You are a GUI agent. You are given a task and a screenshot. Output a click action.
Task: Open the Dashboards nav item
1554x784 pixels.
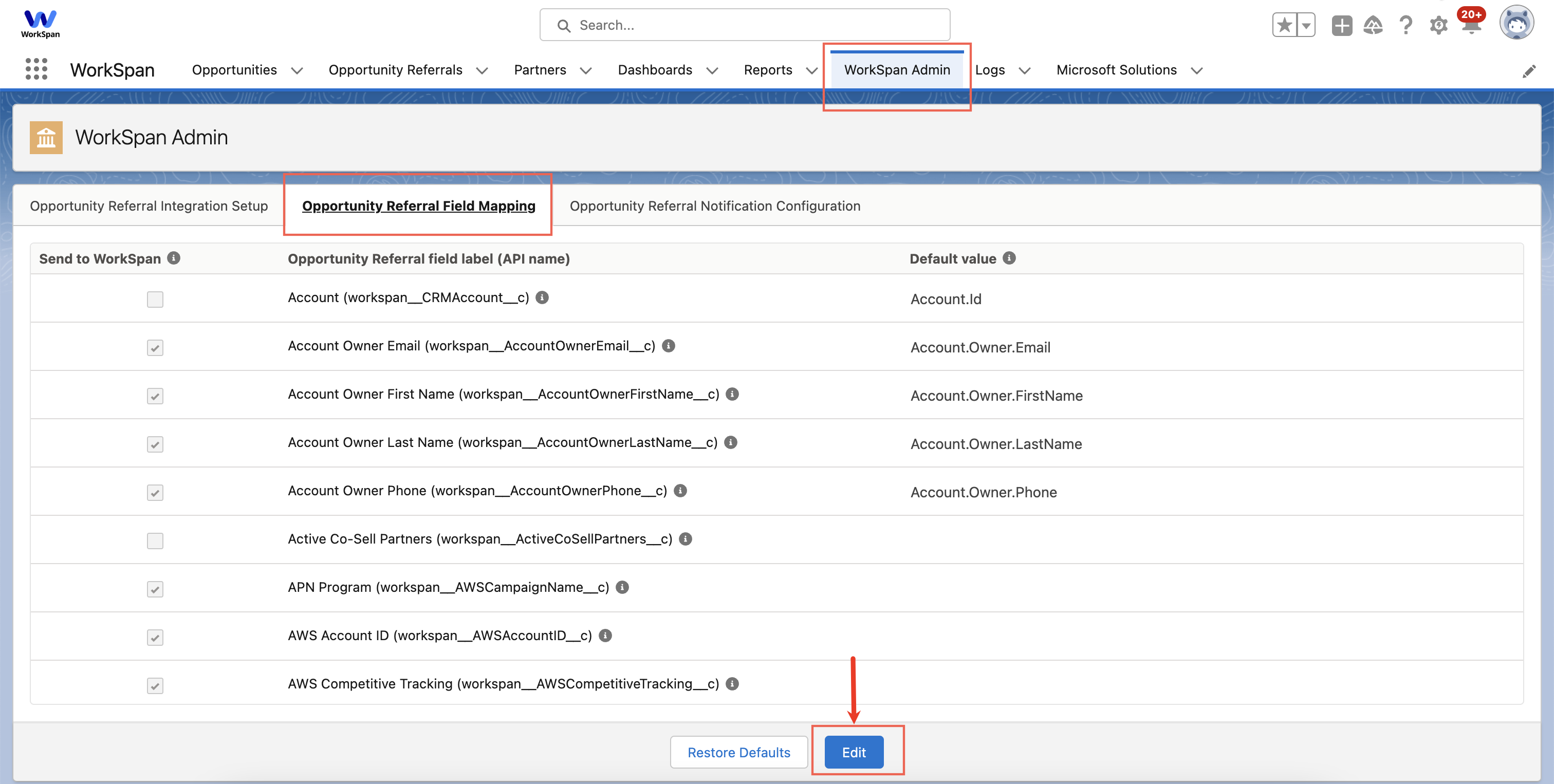point(655,70)
